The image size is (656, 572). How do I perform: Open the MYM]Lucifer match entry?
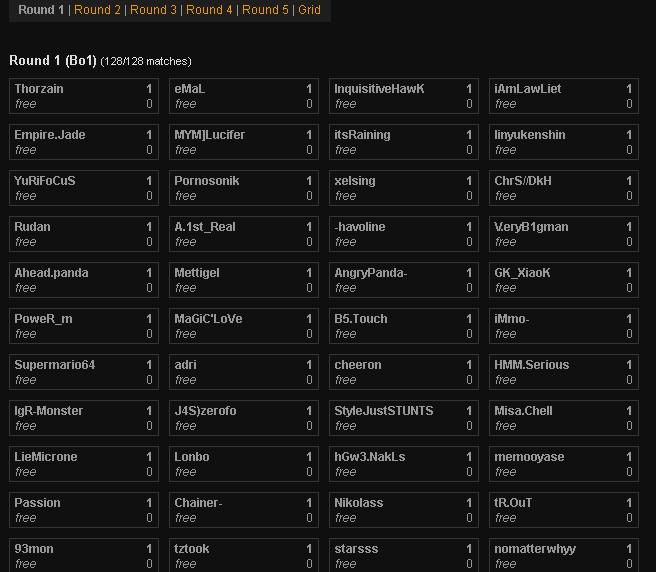[x=210, y=135]
